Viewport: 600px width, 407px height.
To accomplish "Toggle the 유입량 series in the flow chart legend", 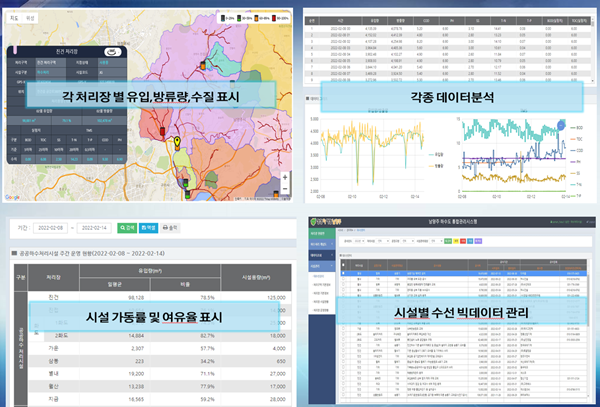I will pos(438,155).
